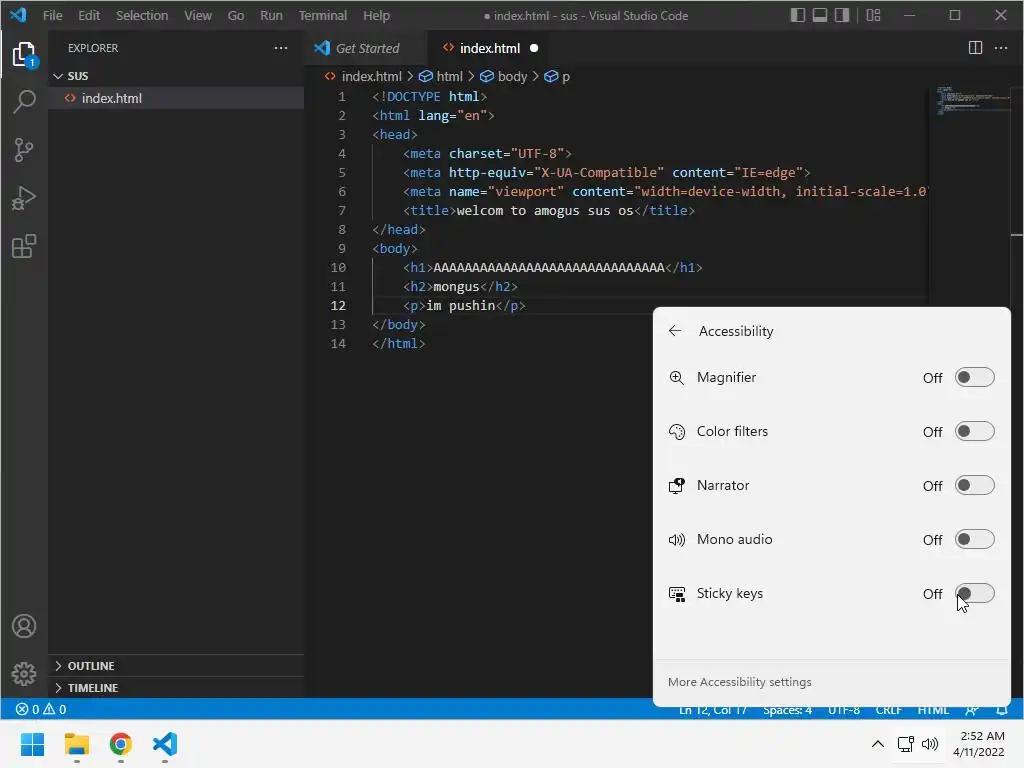The width and height of the screenshot is (1024, 768).
Task: Click the Explorer more actions ellipsis
Action: 281,48
